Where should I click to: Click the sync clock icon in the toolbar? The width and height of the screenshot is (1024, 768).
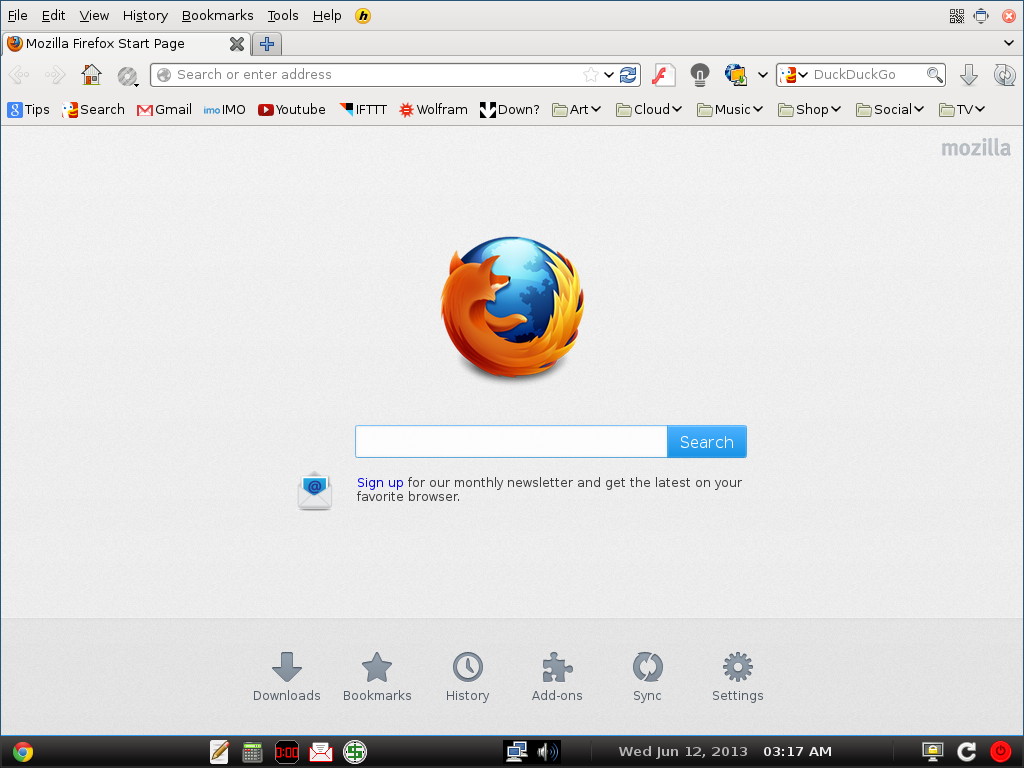pyautogui.click(x=1004, y=75)
